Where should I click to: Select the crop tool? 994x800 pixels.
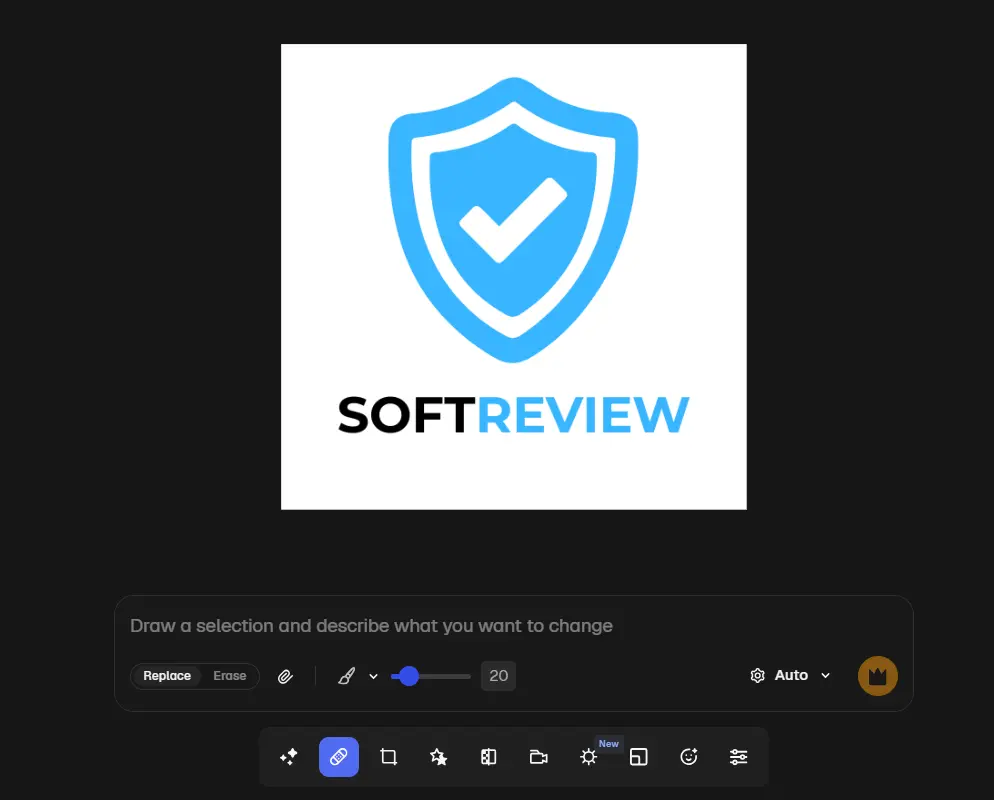click(x=389, y=757)
